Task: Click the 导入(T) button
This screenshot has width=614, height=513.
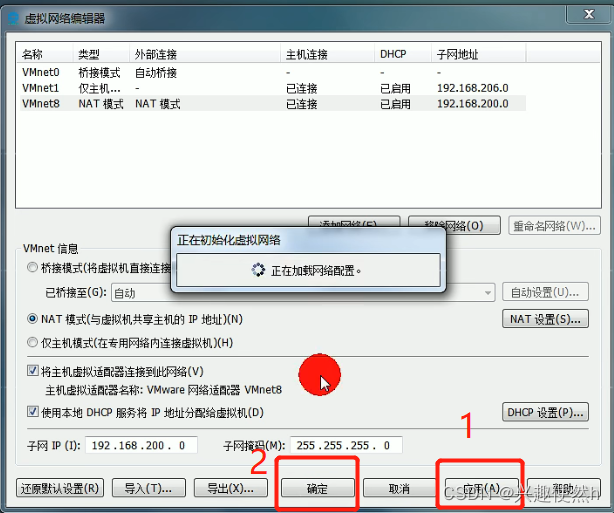Action: pos(148,488)
